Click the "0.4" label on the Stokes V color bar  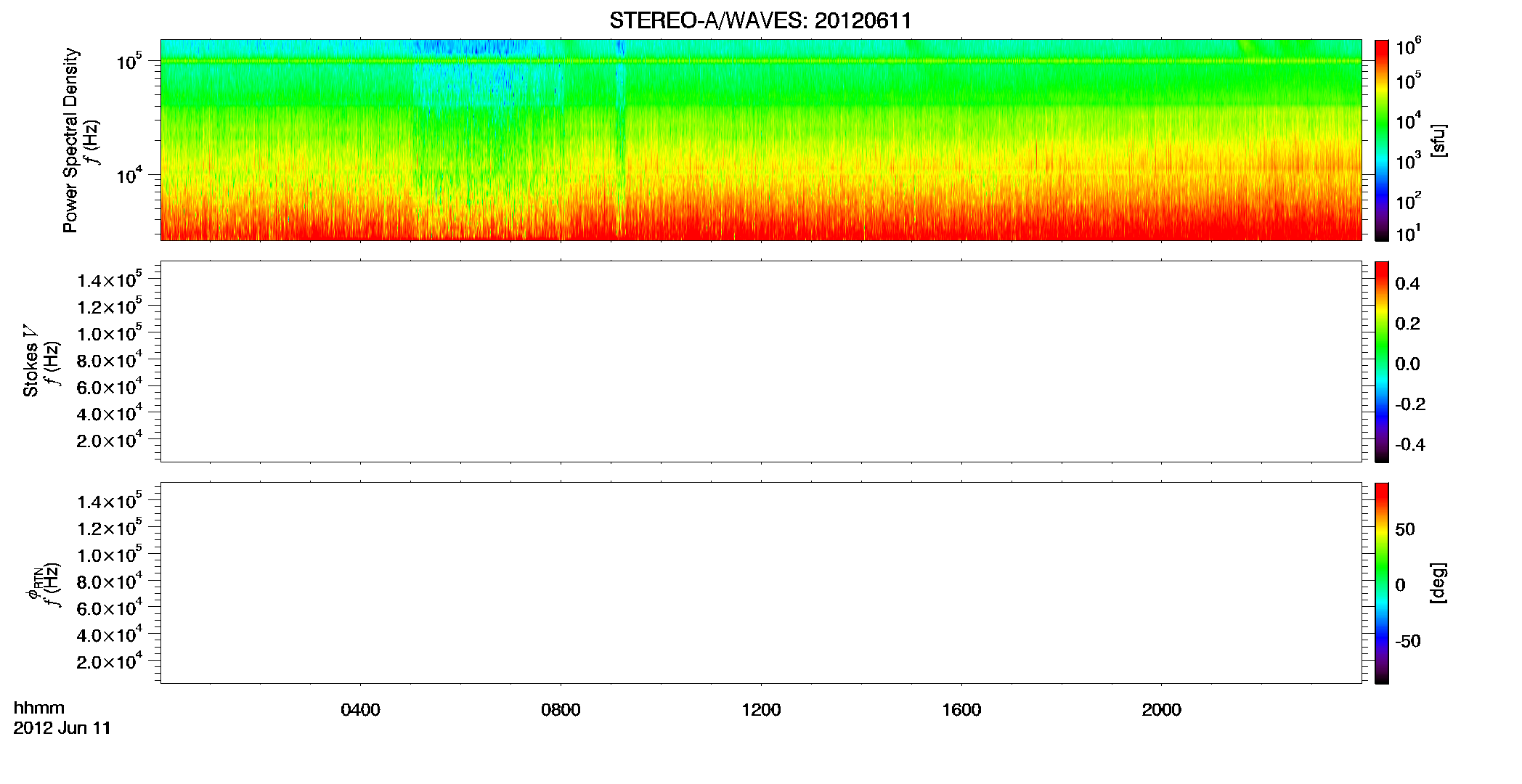(x=1407, y=284)
